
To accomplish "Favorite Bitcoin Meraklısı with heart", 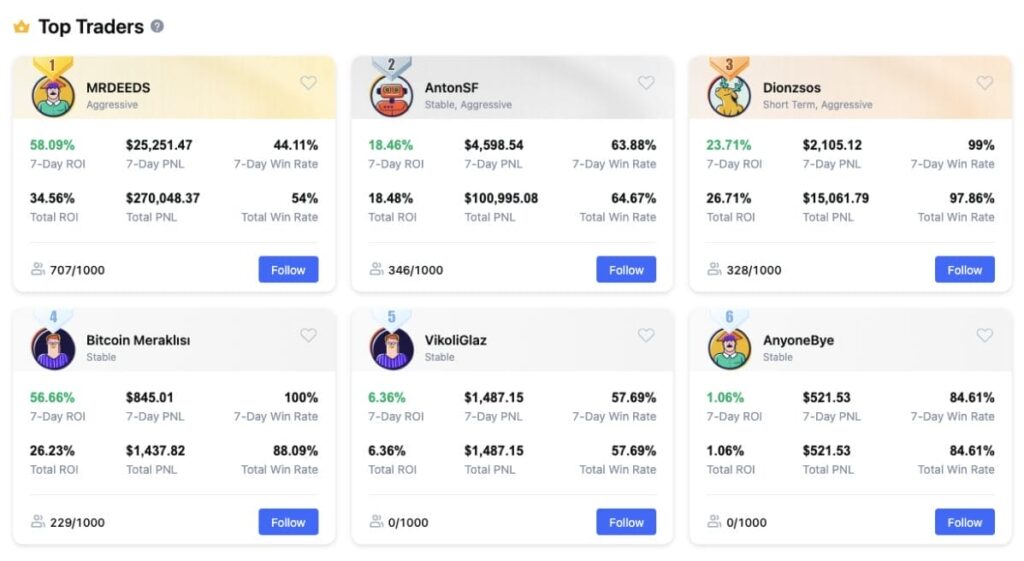I will coord(308,335).
